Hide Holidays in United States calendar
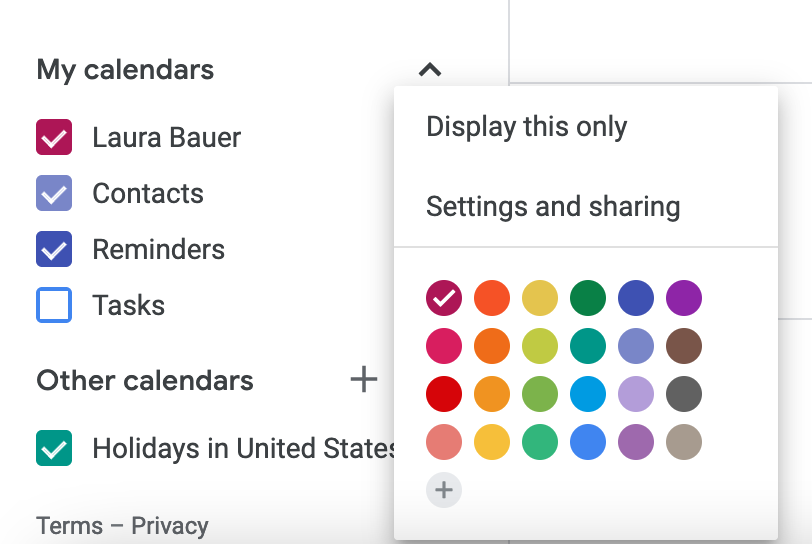Viewport: 812px width, 544px height. click(54, 448)
